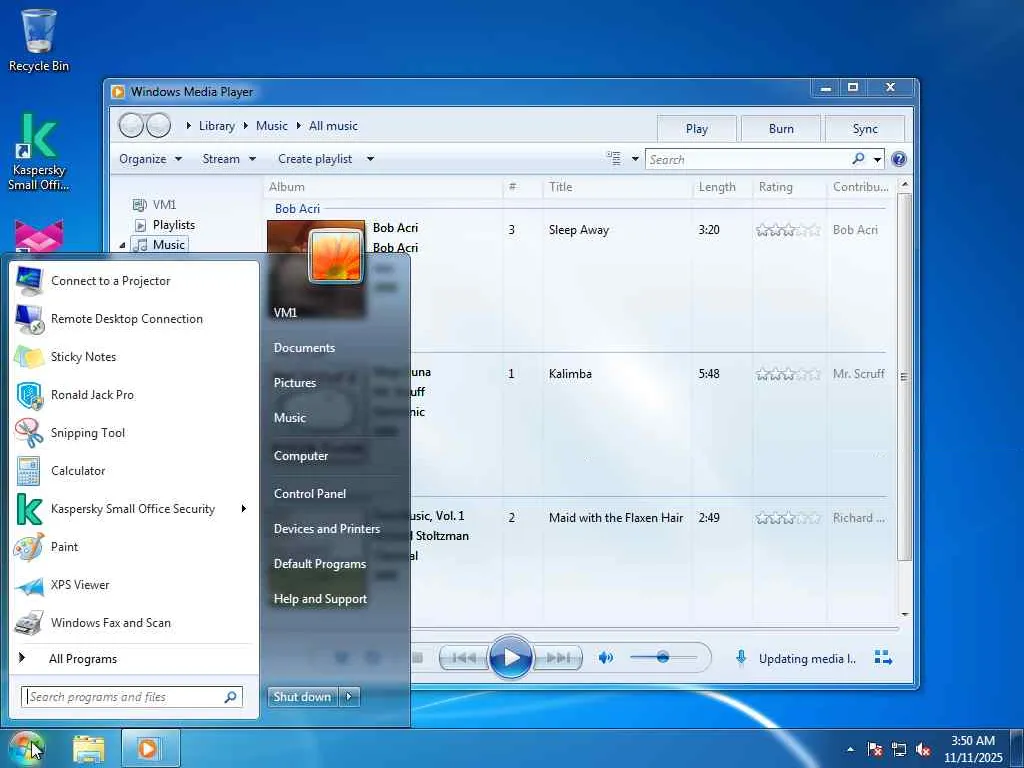Open Documents from Start menu
This screenshot has height=768, width=1024.
point(304,348)
